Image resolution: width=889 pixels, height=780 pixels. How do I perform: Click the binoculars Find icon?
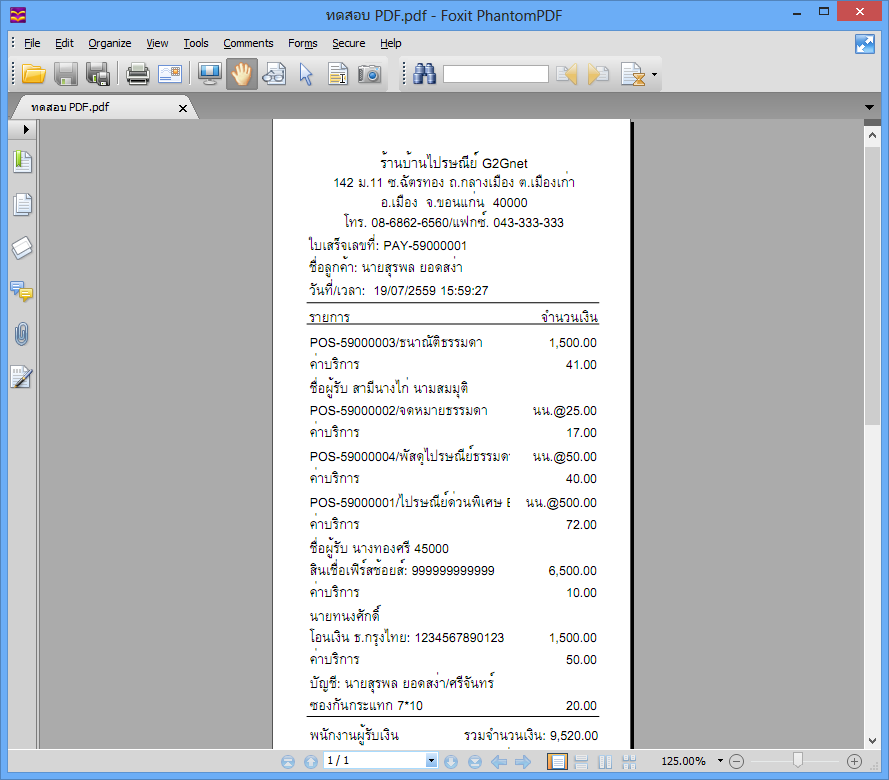pyautogui.click(x=424, y=74)
